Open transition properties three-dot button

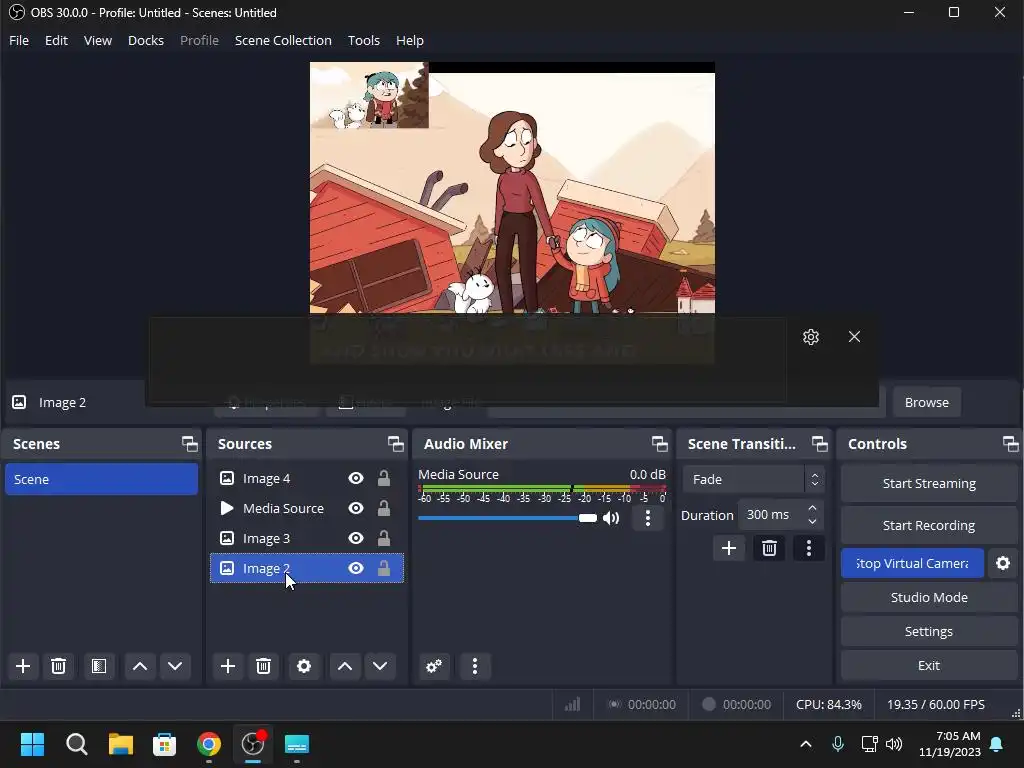point(808,548)
